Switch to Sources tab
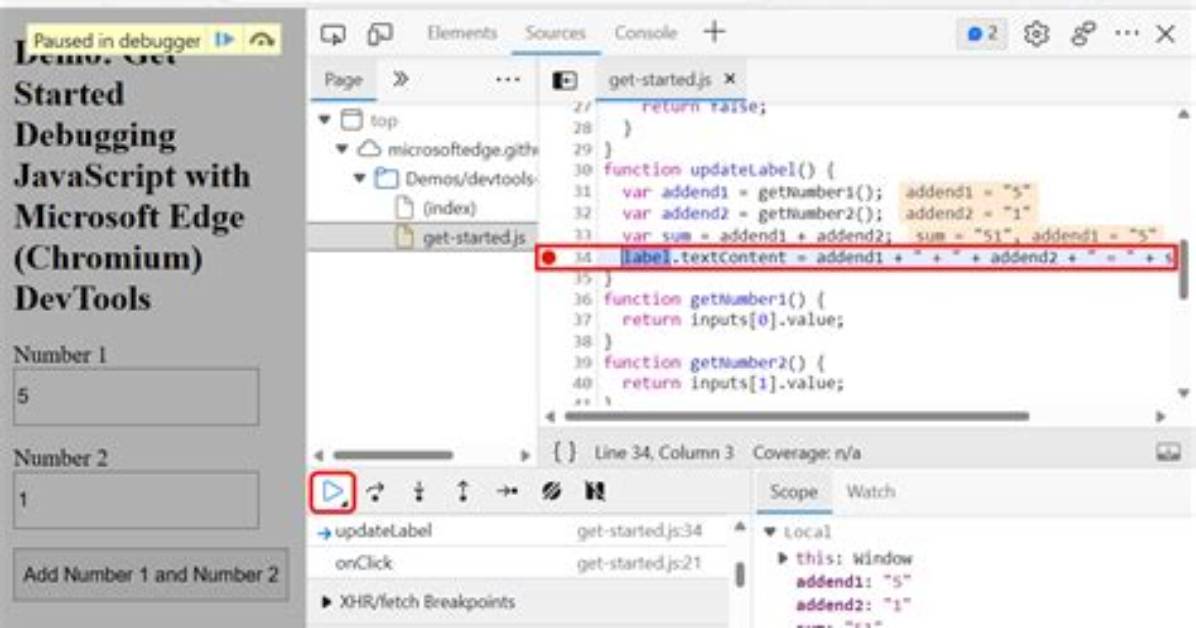Screen dimensions: 1196x628 click(555, 33)
